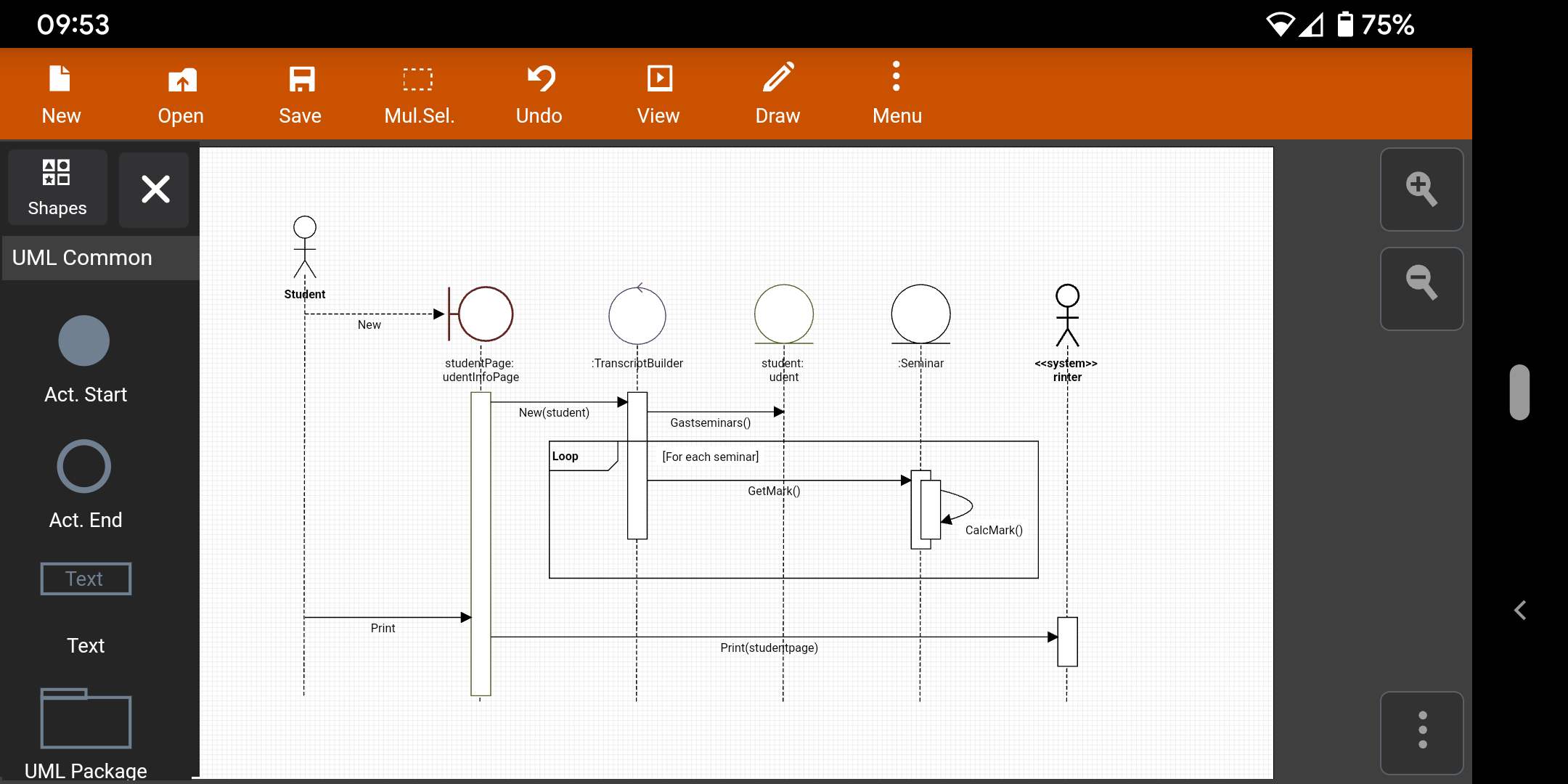Select the Loop frame label
This screenshot has width=1568, height=784.
[565, 456]
